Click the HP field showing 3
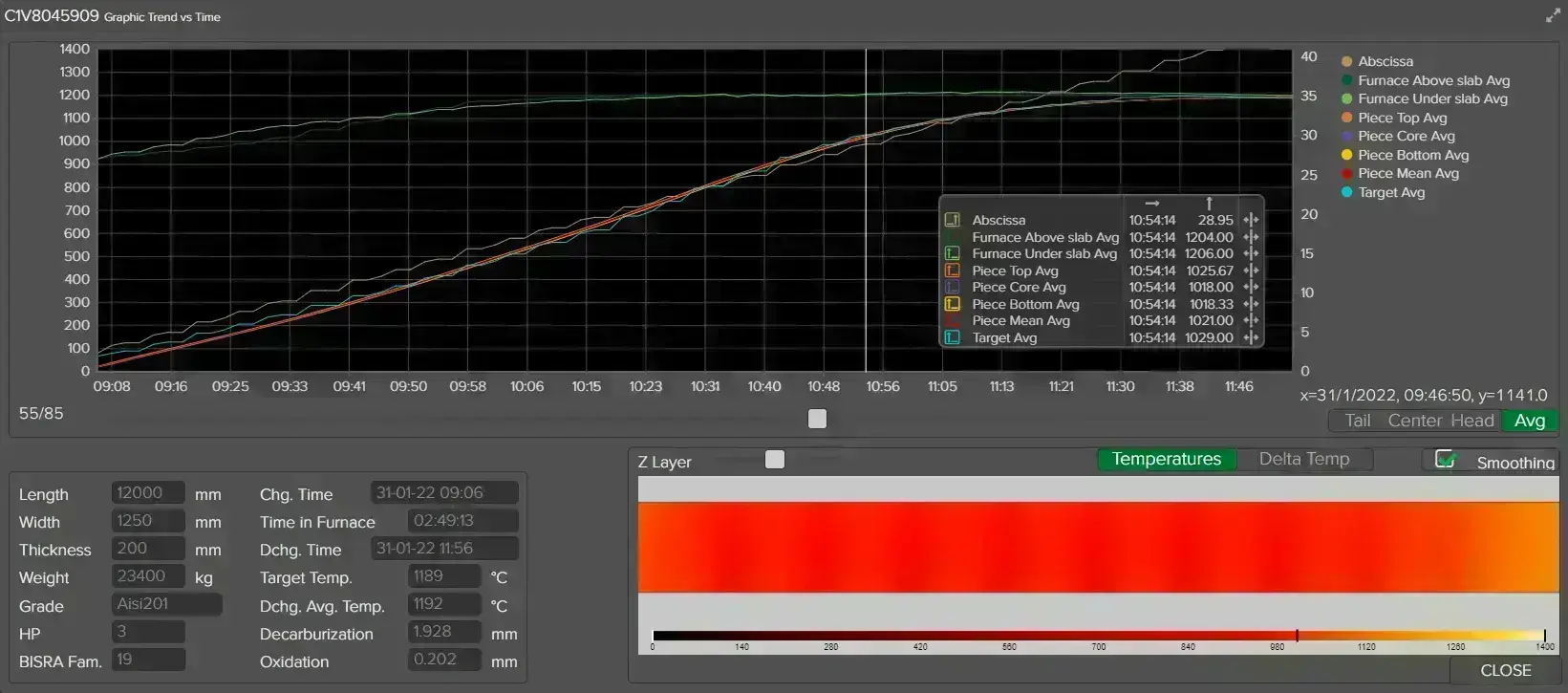The width and height of the screenshot is (1568, 693). click(148, 632)
